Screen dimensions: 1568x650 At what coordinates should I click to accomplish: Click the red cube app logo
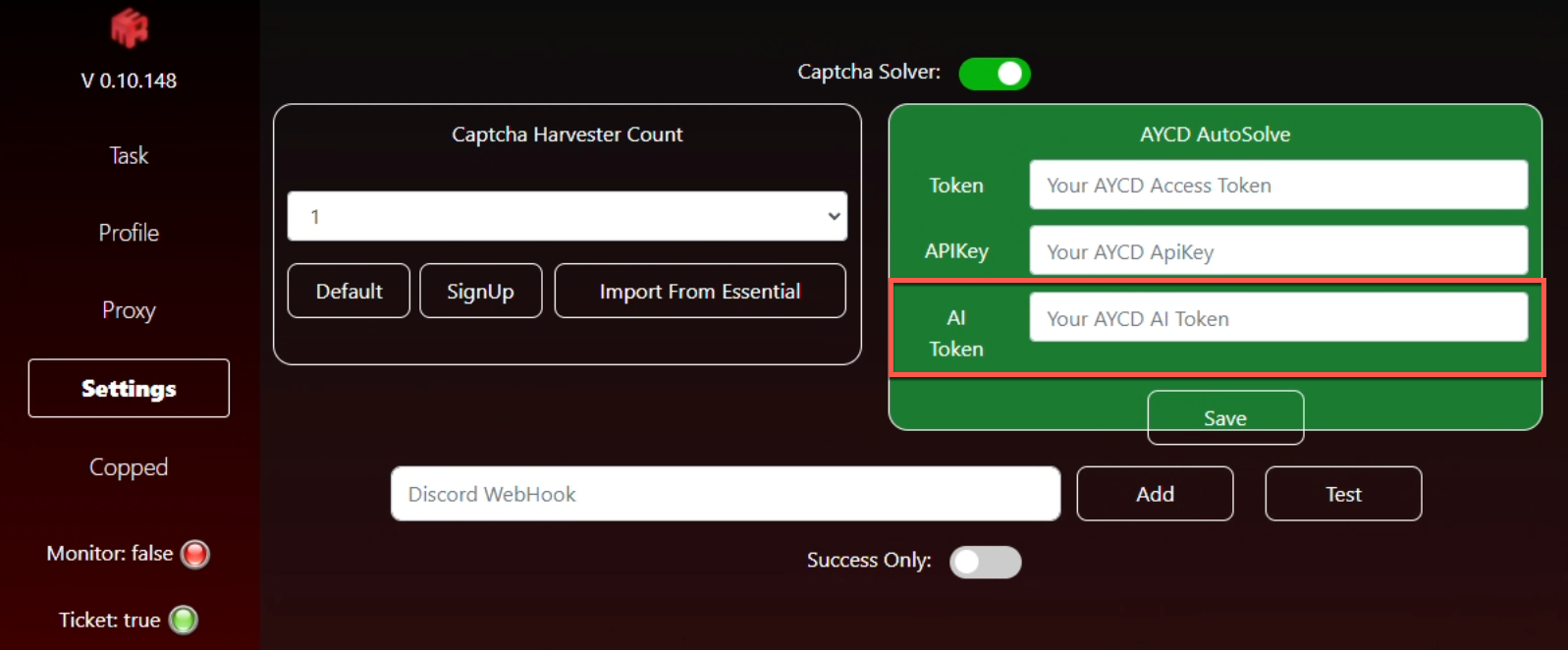pyautogui.click(x=129, y=27)
